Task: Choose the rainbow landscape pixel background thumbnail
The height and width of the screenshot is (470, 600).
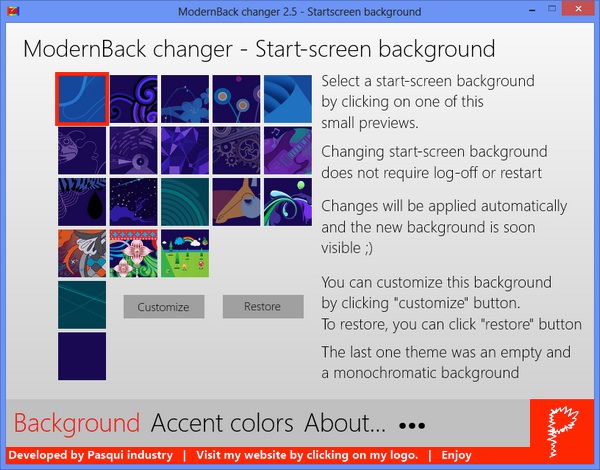Action: point(185,253)
